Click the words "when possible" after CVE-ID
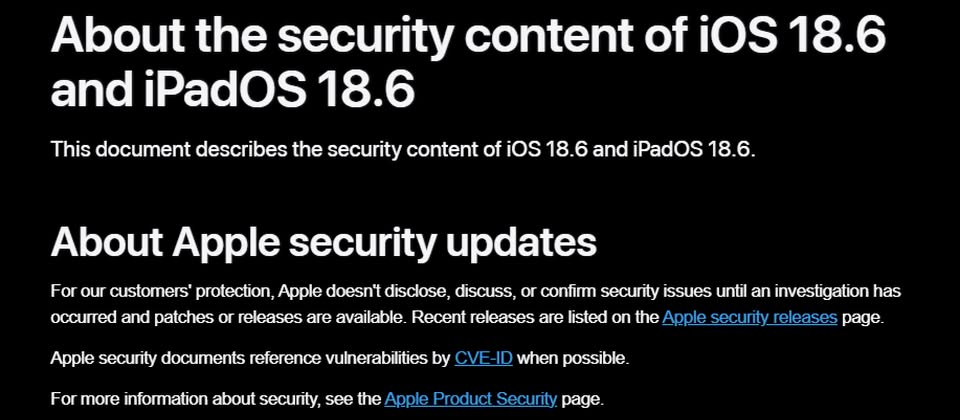960x420 pixels. [x=573, y=357]
